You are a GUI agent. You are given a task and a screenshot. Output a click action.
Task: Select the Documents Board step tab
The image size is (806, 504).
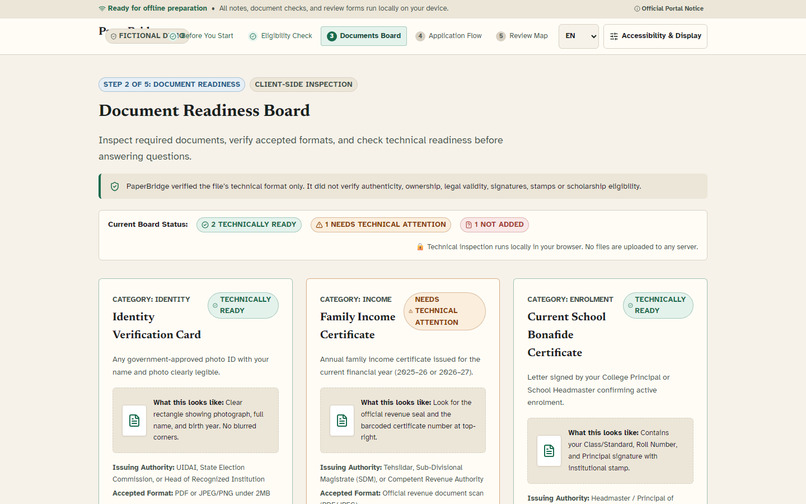(364, 36)
